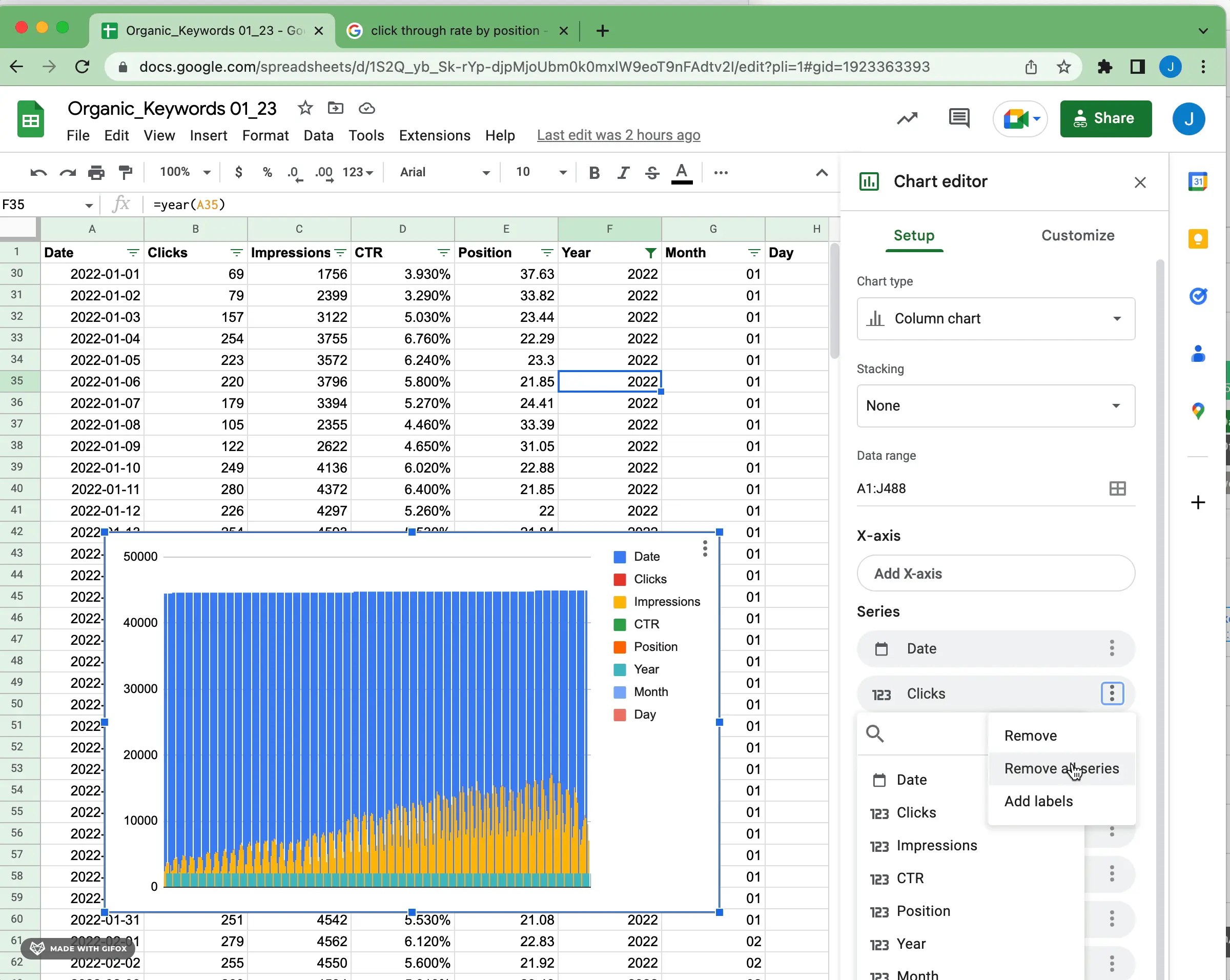1230x980 pixels.
Task: Click the green Share button
Action: click(1105, 118)
